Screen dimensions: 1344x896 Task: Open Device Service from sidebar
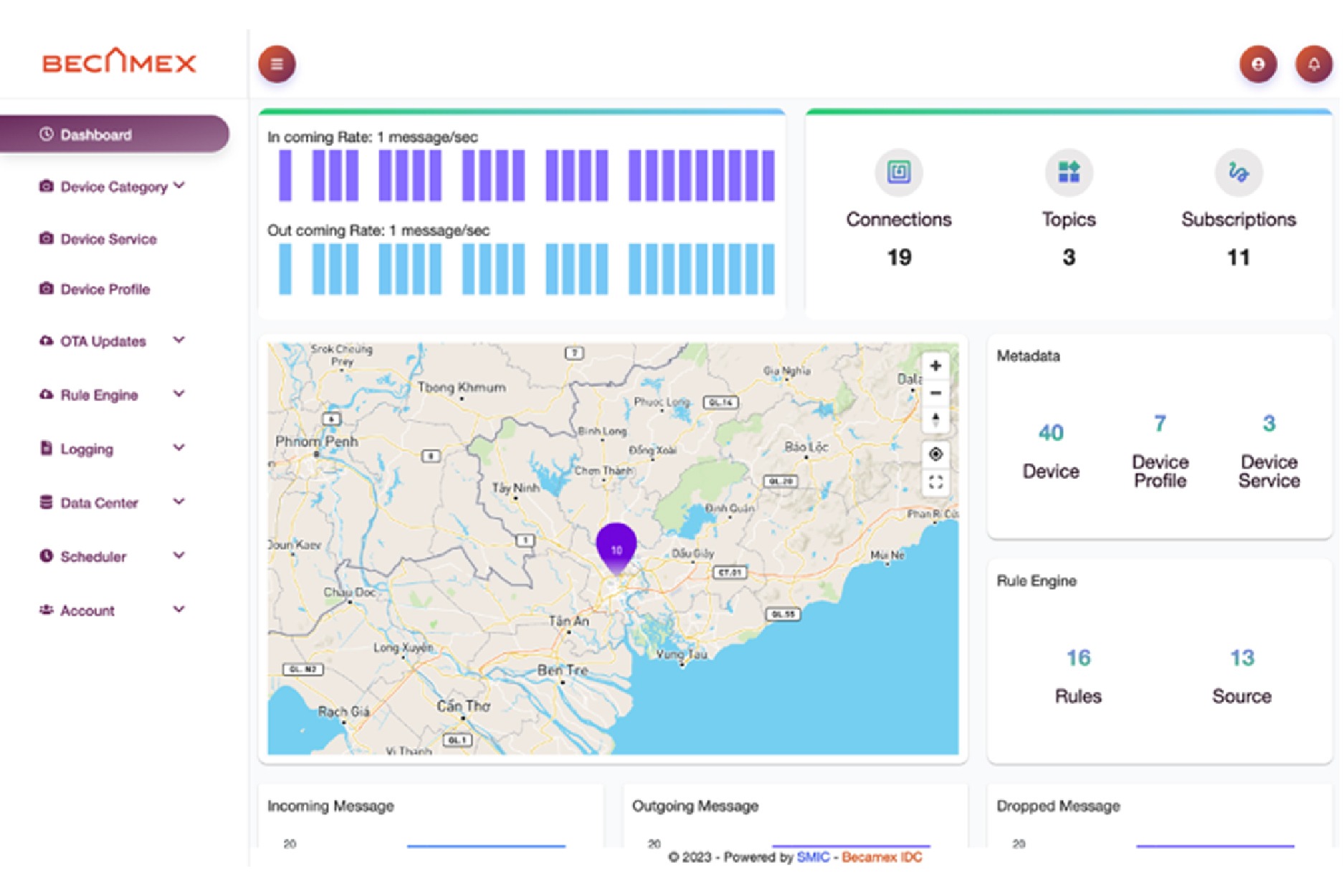pyautogui.click(x=108, y=239)
